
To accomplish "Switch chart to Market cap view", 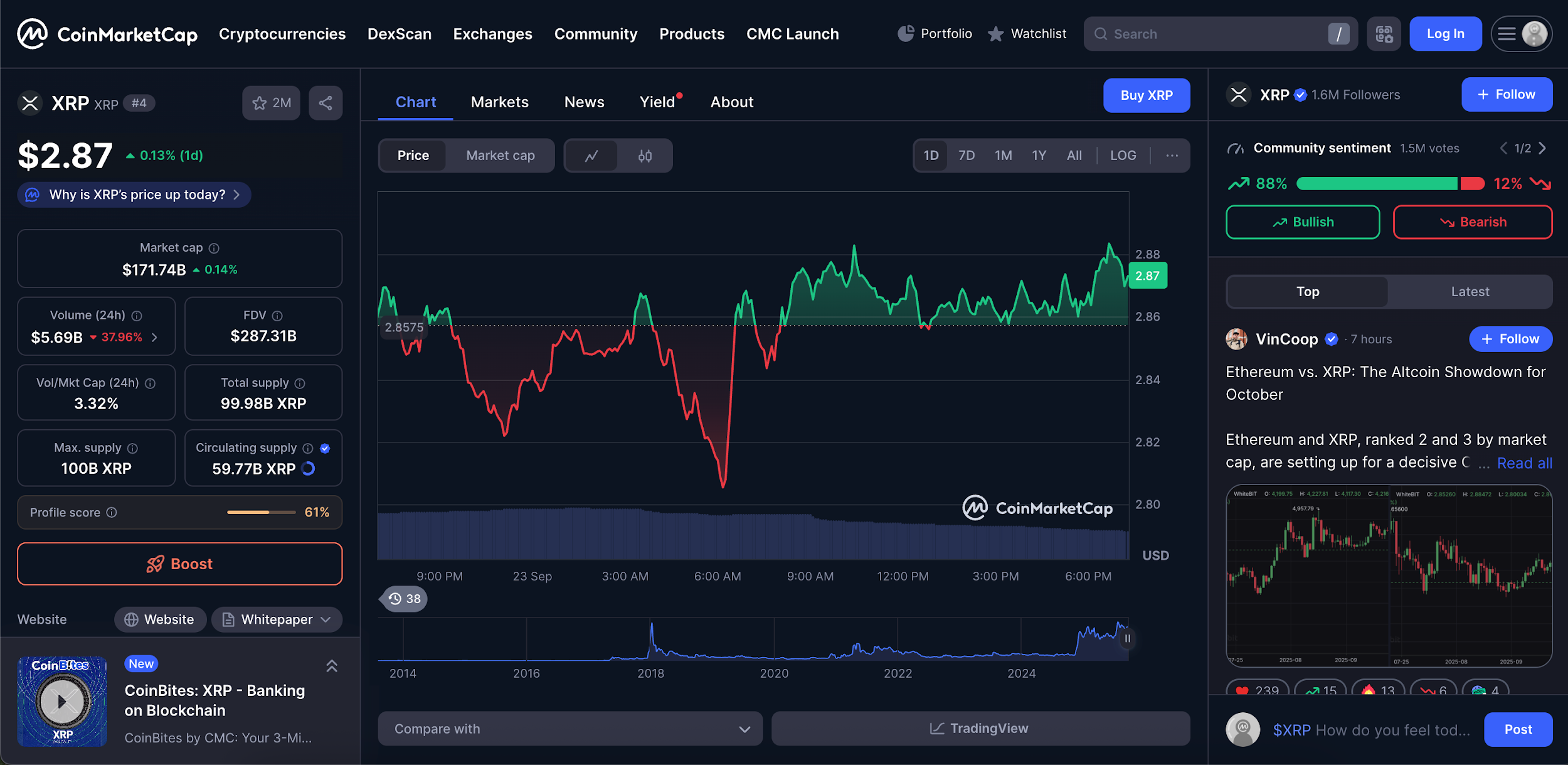I will click(500, 156).
